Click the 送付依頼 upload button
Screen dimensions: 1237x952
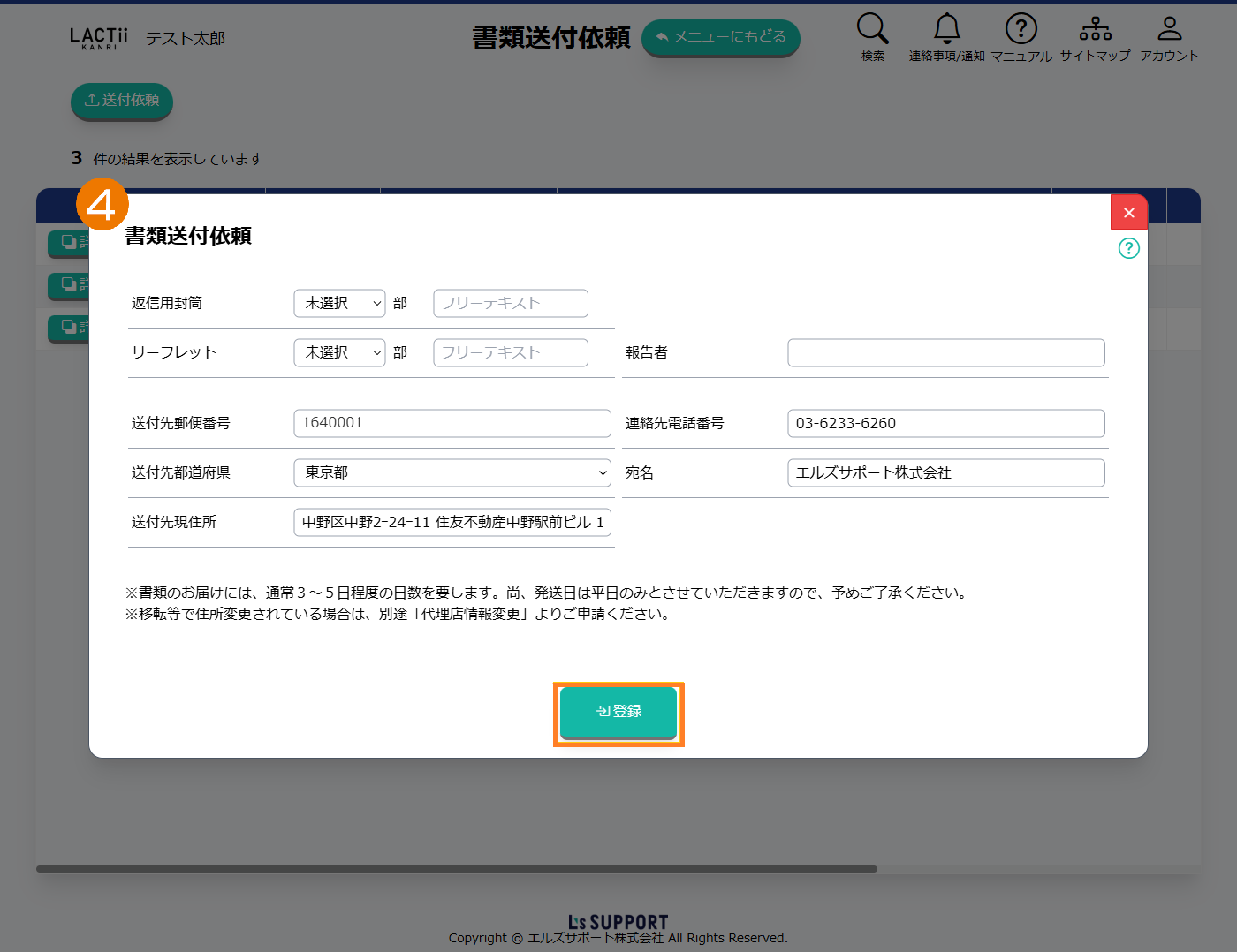click(122, 100)
